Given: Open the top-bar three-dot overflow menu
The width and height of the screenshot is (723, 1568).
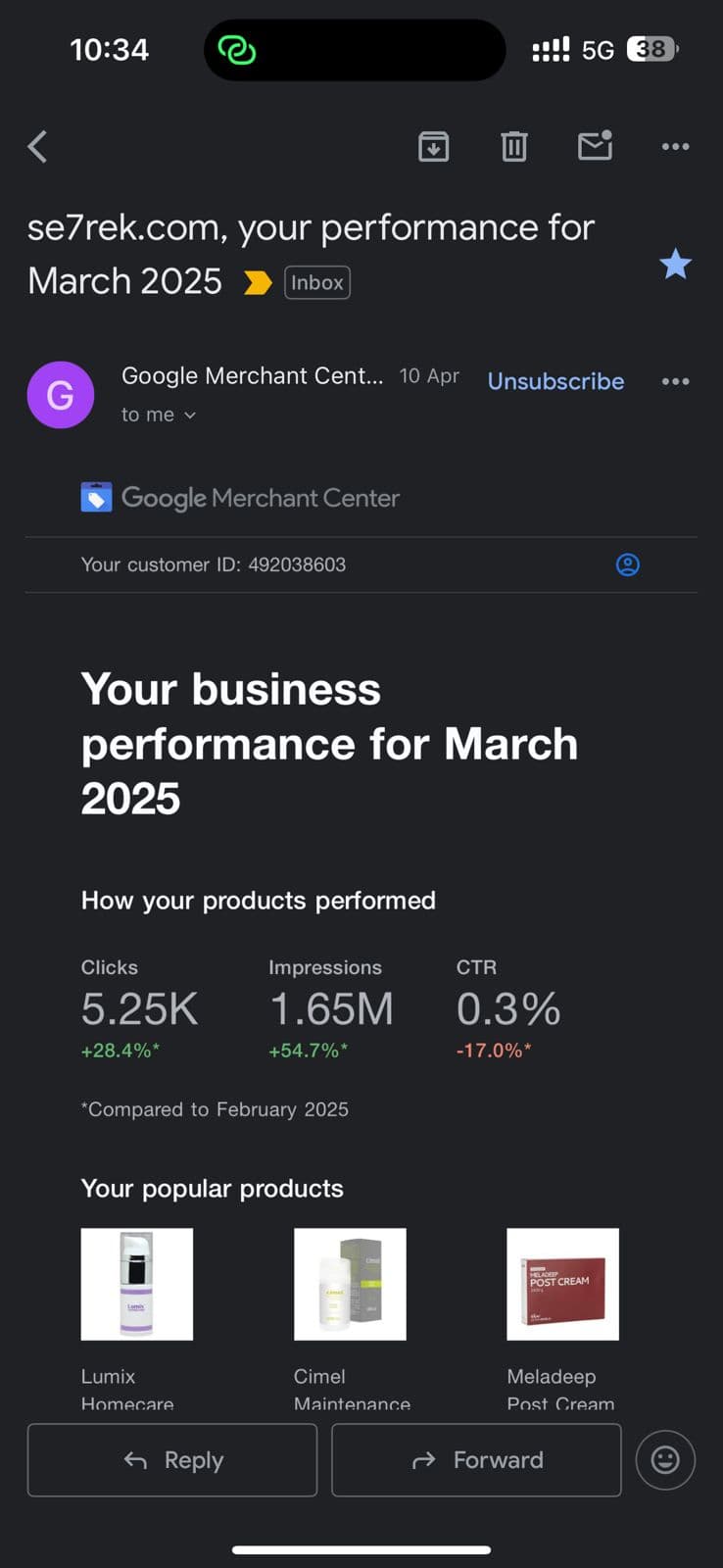Looking at the screenshot, I should tap(675, 147).
